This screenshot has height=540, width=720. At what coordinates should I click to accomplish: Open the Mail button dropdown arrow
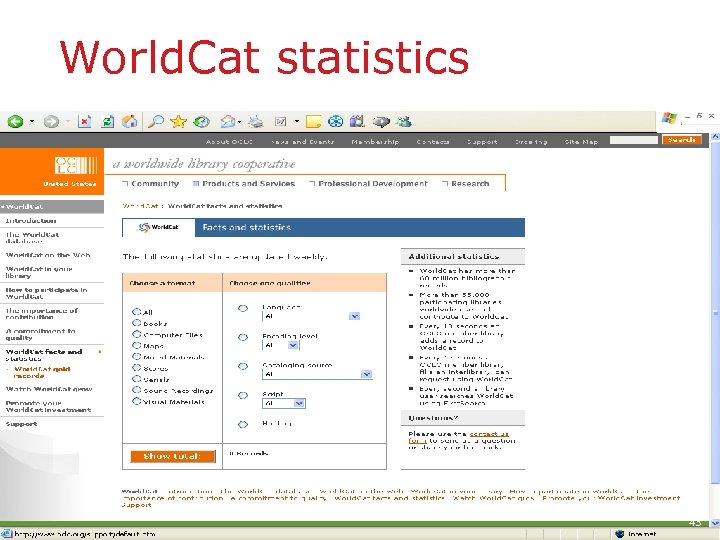click(x=240, y=122)
